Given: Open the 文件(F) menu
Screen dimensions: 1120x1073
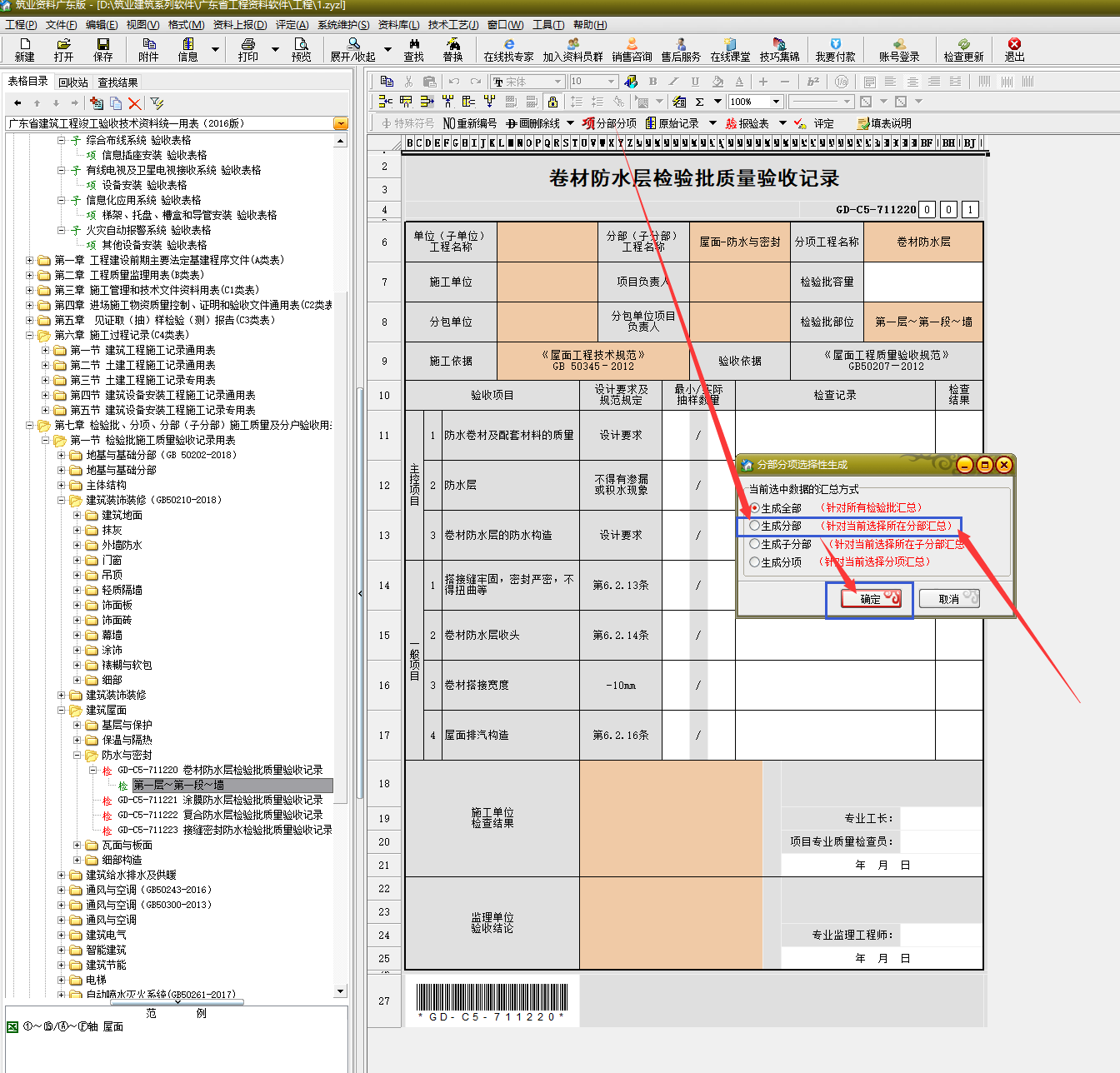Looking at the screenshot, I should [62, 25].
